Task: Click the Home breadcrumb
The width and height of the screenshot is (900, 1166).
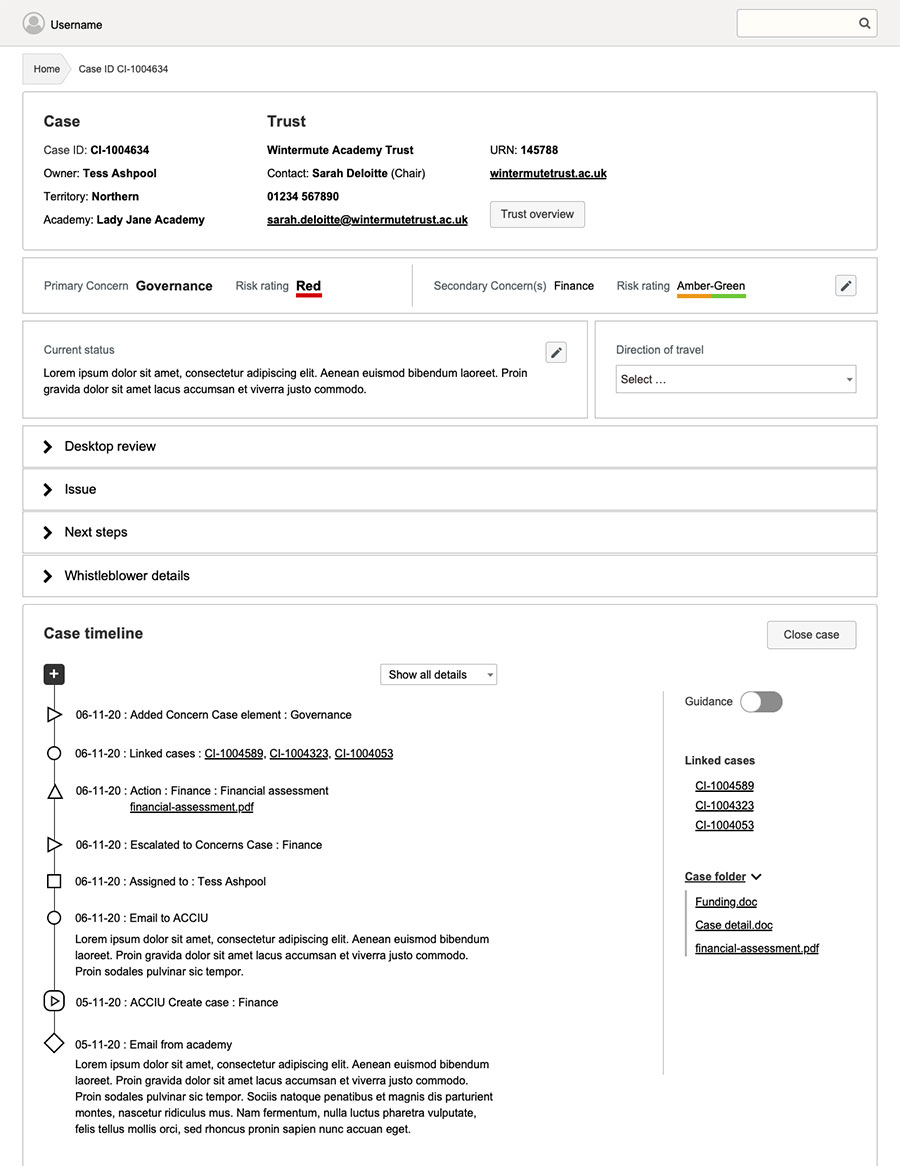Action: pyautogui.click(x=46, y=68)
